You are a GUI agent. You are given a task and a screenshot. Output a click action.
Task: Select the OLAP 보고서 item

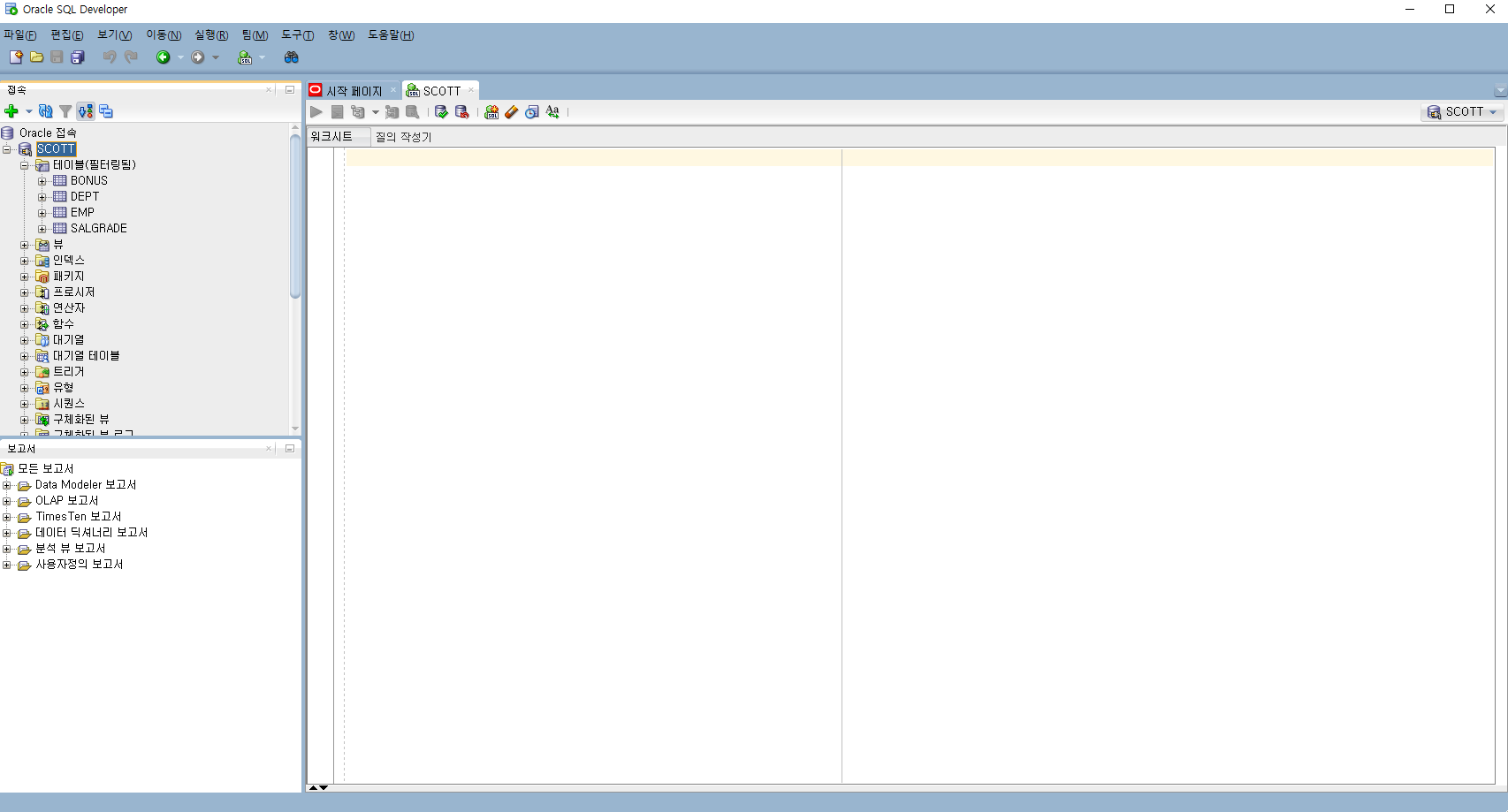(66, 501)
